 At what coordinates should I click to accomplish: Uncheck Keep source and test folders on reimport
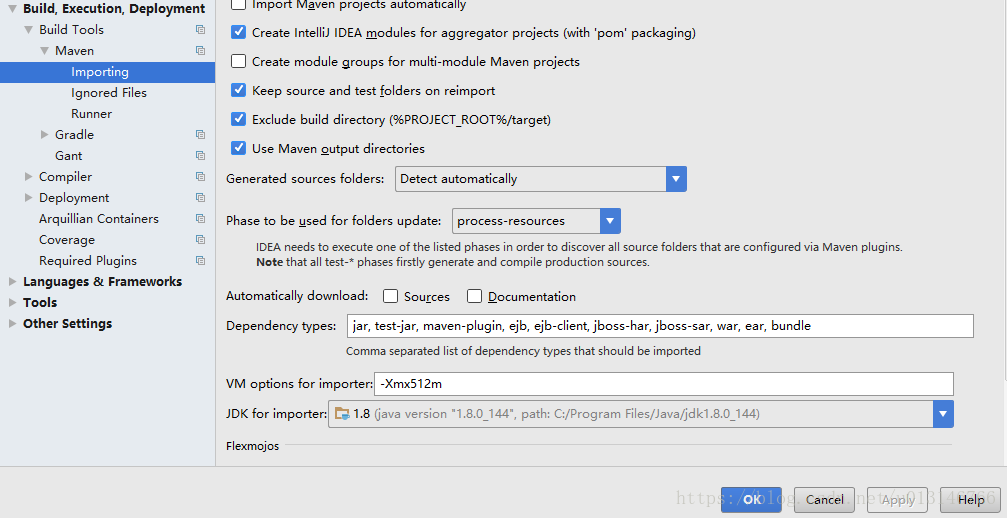click(238, 90)
